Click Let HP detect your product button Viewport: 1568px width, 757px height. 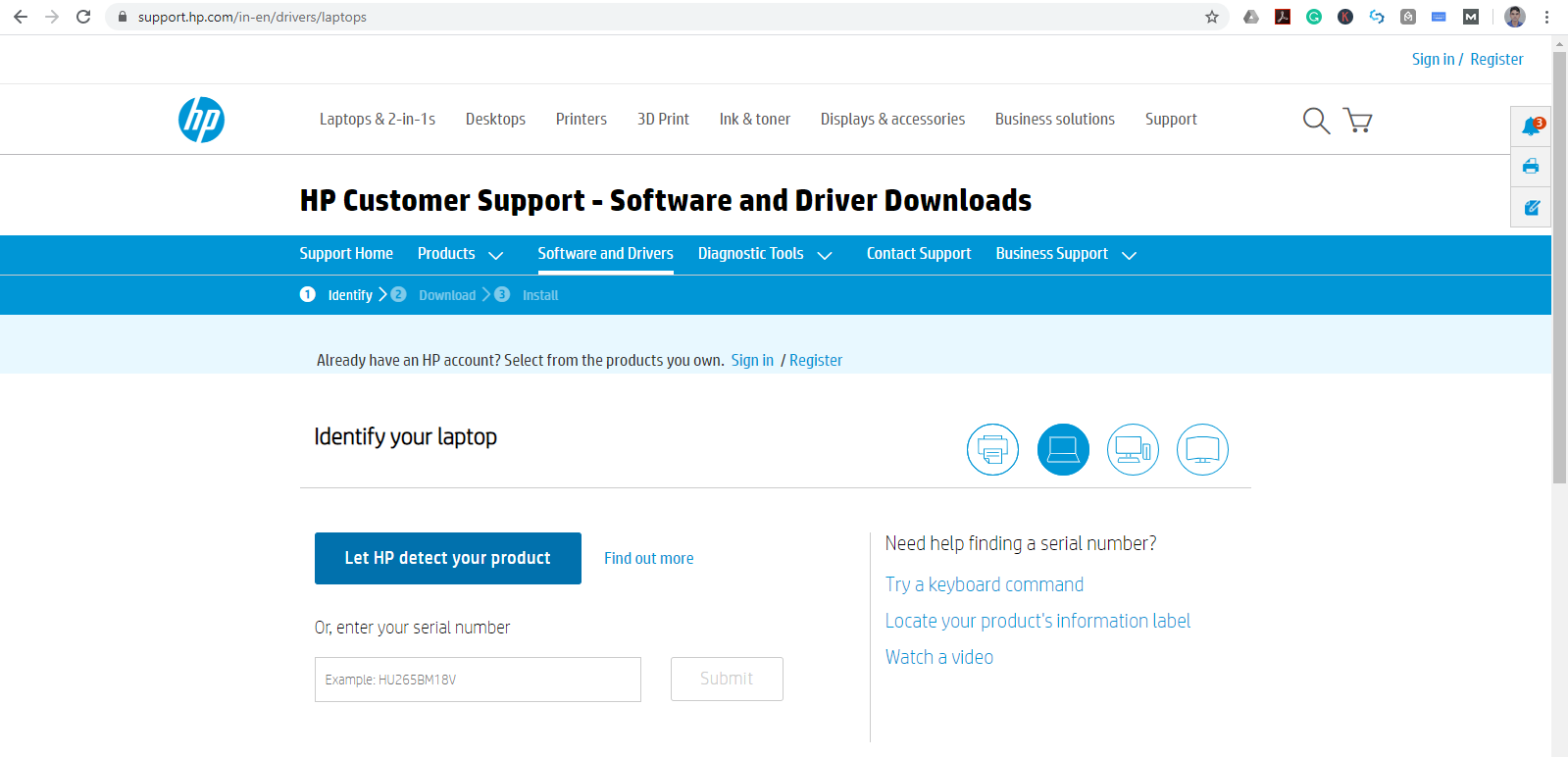pos(448,558)
